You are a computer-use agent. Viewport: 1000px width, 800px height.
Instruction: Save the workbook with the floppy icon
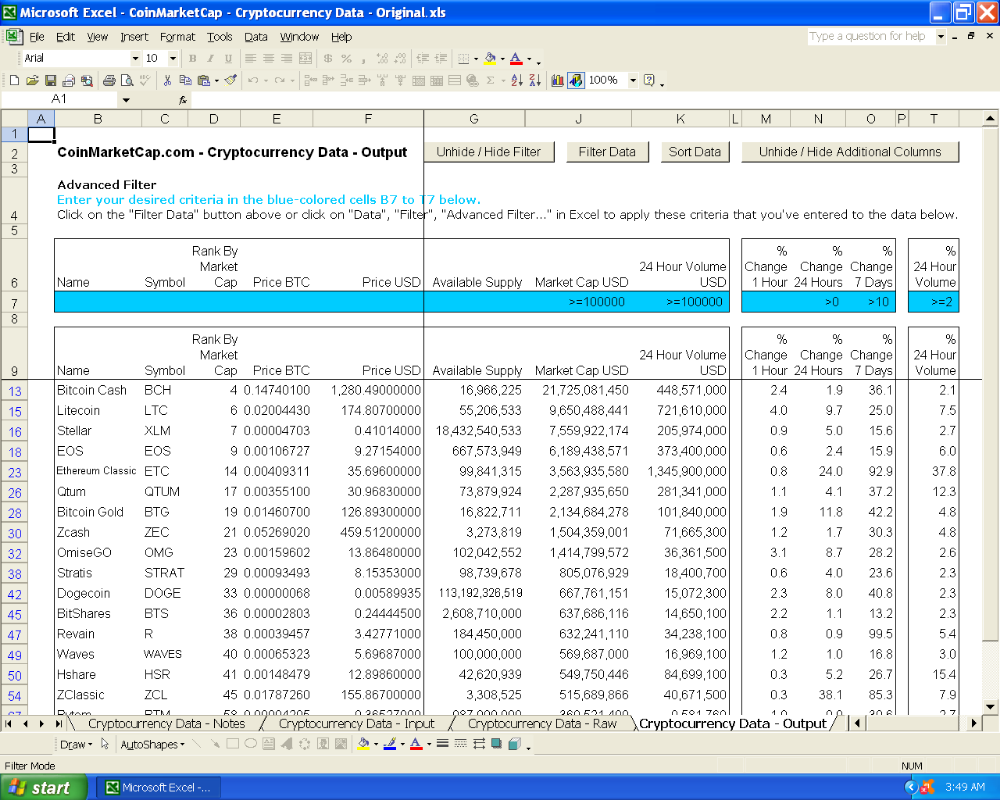50,80
